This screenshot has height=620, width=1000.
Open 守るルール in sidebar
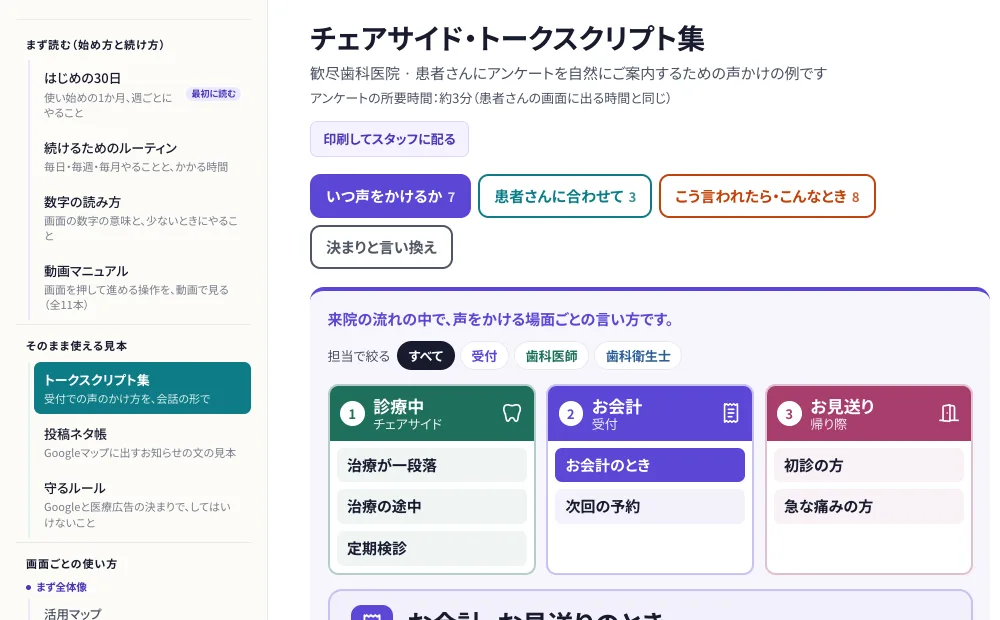click(x=141, y=505)
